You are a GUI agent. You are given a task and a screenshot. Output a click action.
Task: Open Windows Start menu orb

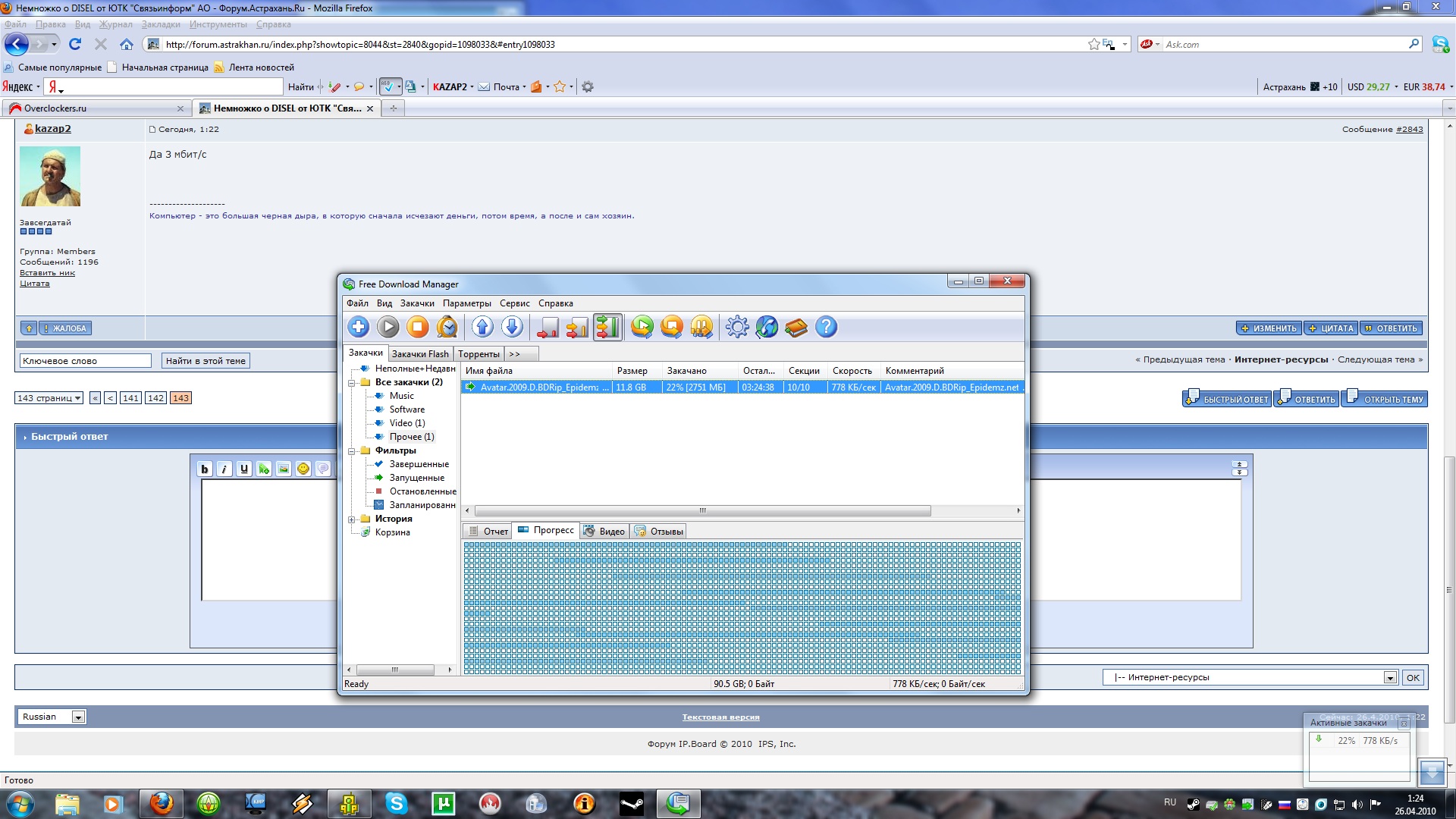tap(20, 803)
